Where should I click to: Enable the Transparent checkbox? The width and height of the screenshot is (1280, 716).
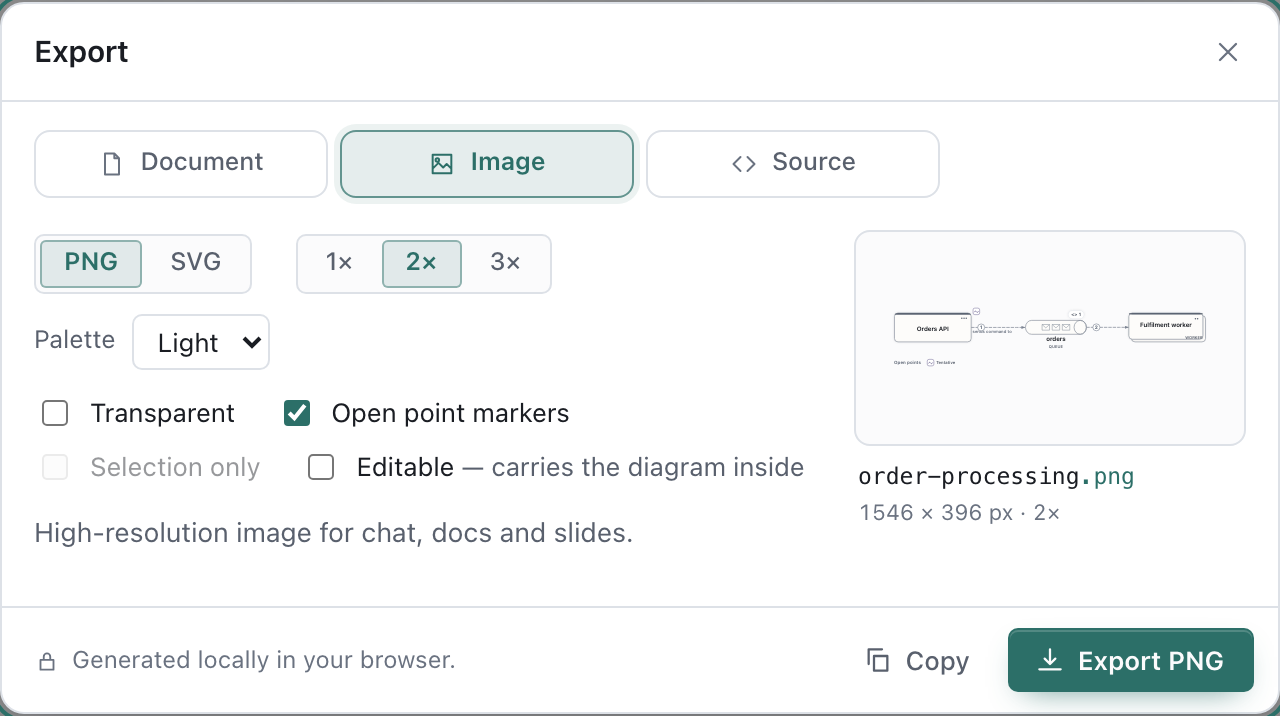pos(55,413)
